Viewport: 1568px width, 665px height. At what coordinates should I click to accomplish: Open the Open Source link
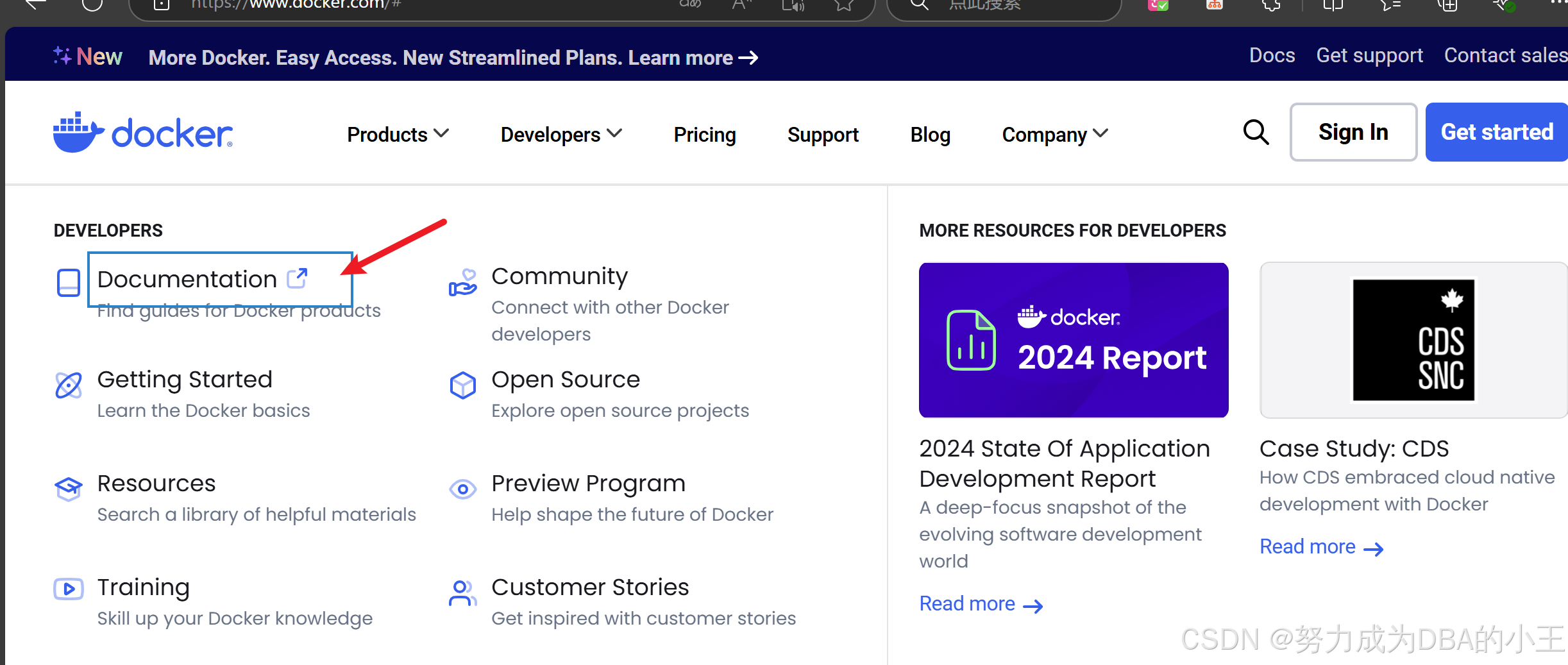click(566, 380)
